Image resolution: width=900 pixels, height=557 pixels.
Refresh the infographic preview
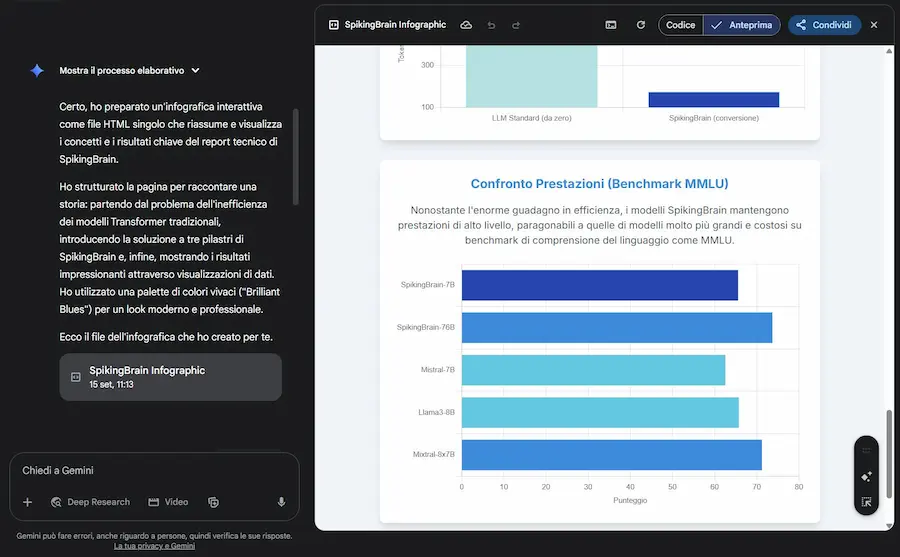(640, 25)
